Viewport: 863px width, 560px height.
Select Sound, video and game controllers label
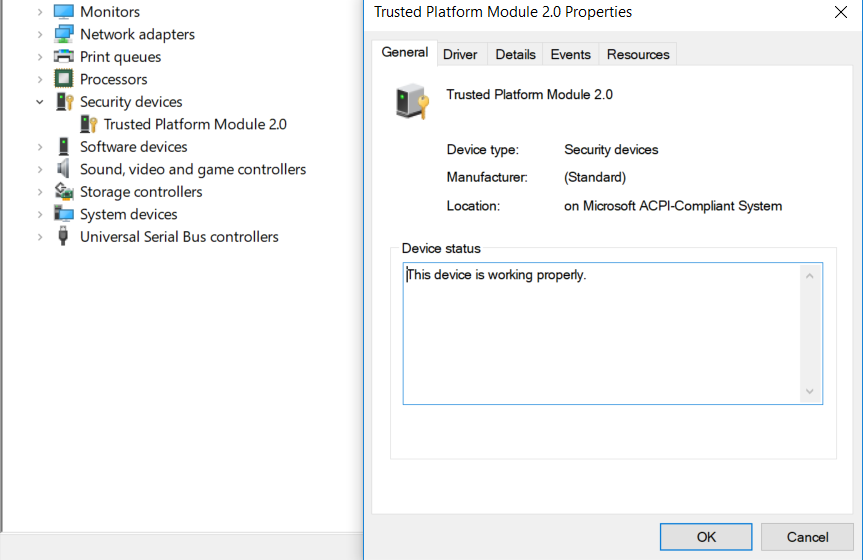[x=193, y=170]
